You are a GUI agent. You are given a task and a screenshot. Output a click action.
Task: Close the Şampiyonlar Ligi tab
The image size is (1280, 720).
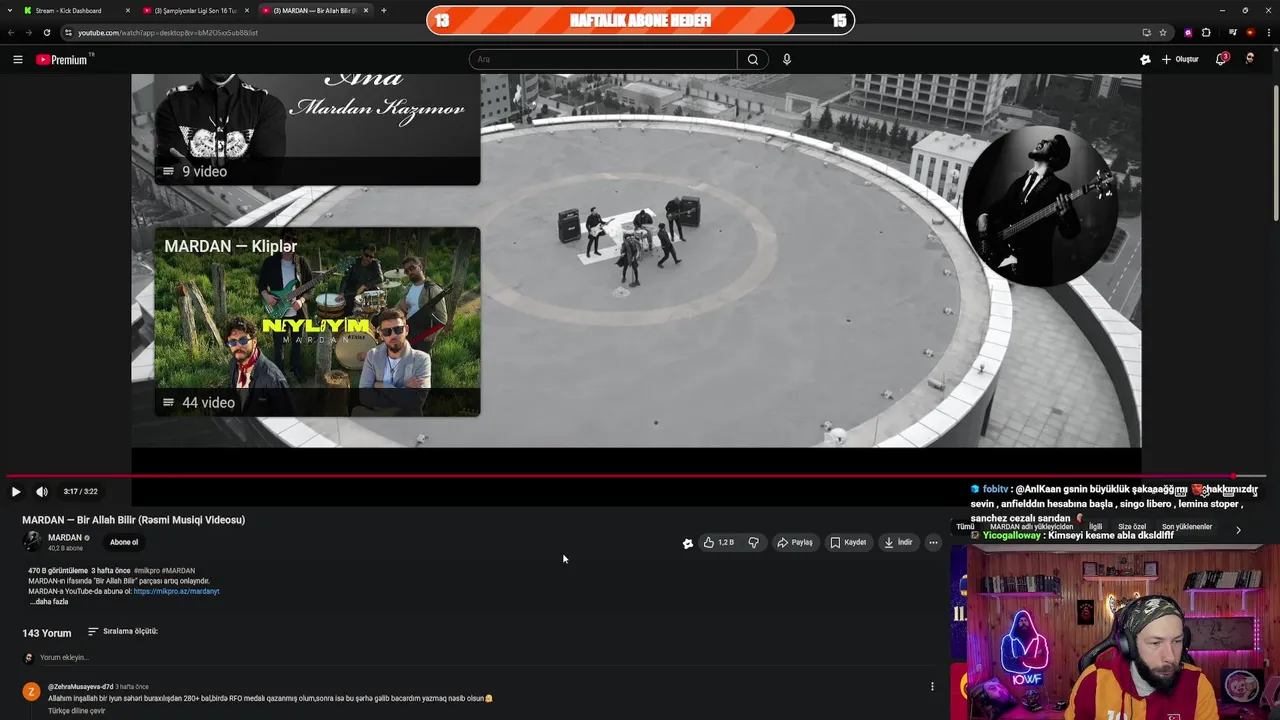247,11
